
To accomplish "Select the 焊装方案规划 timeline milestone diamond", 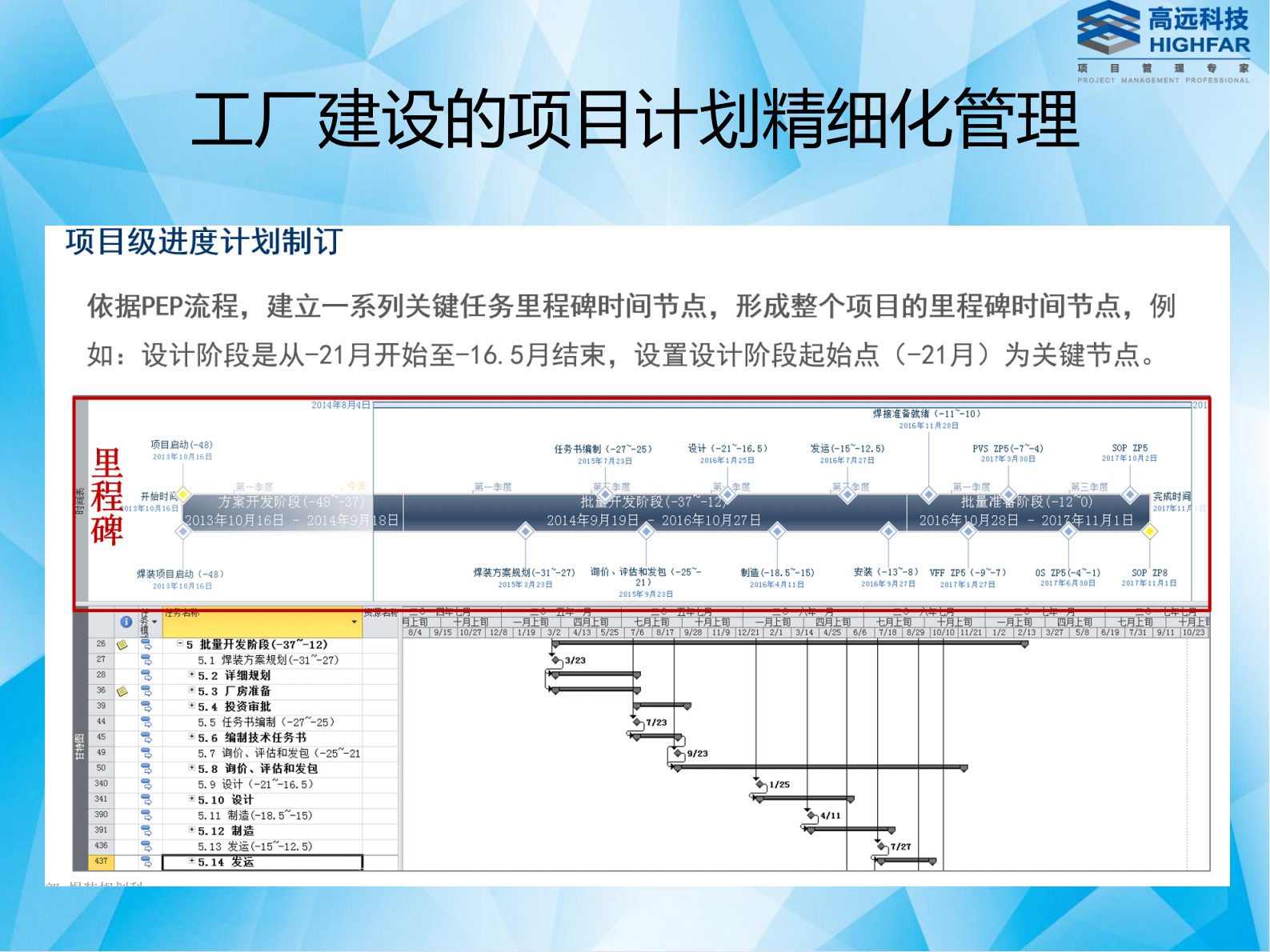I will 525,530.
